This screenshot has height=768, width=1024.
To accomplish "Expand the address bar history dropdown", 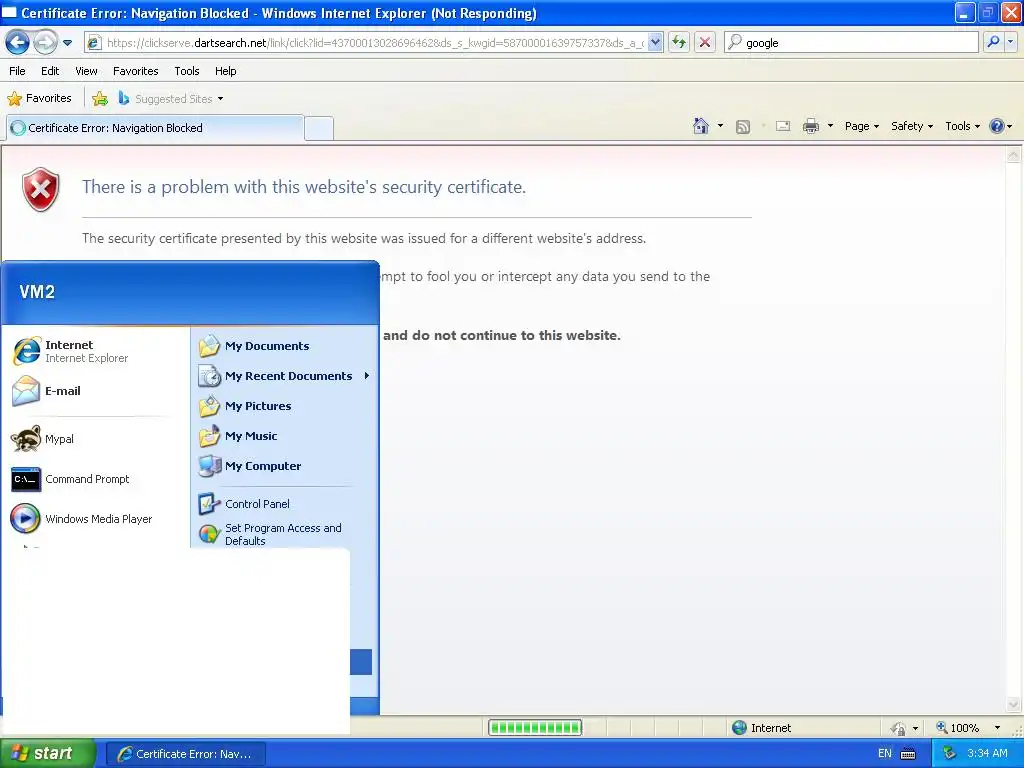I will point(656,43).
